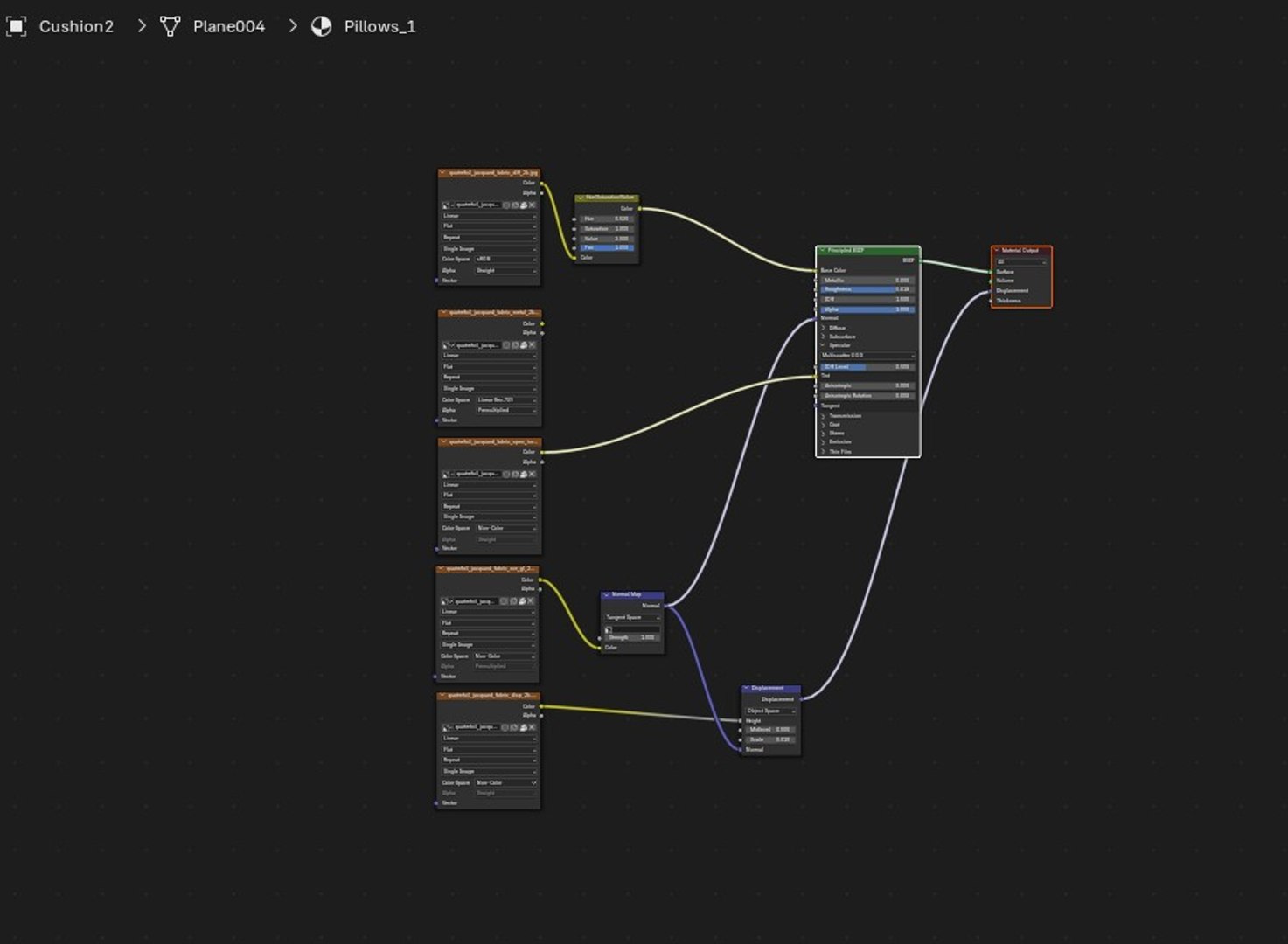Image resolution: width=1288 pixels, height=944 pixels.
Task: Open Color Space dropdown showing sRGB
Action: coord(505,259)
